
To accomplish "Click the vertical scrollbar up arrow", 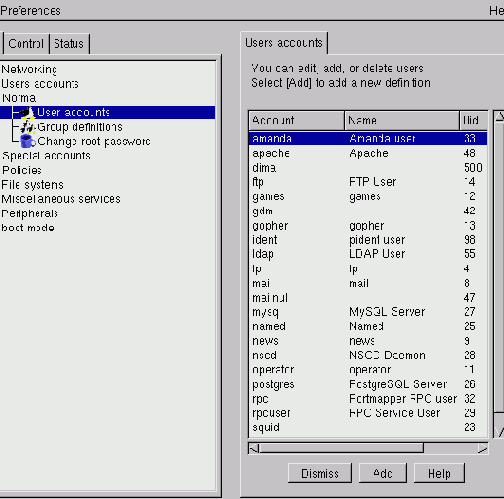I will [x=499, y=117].
